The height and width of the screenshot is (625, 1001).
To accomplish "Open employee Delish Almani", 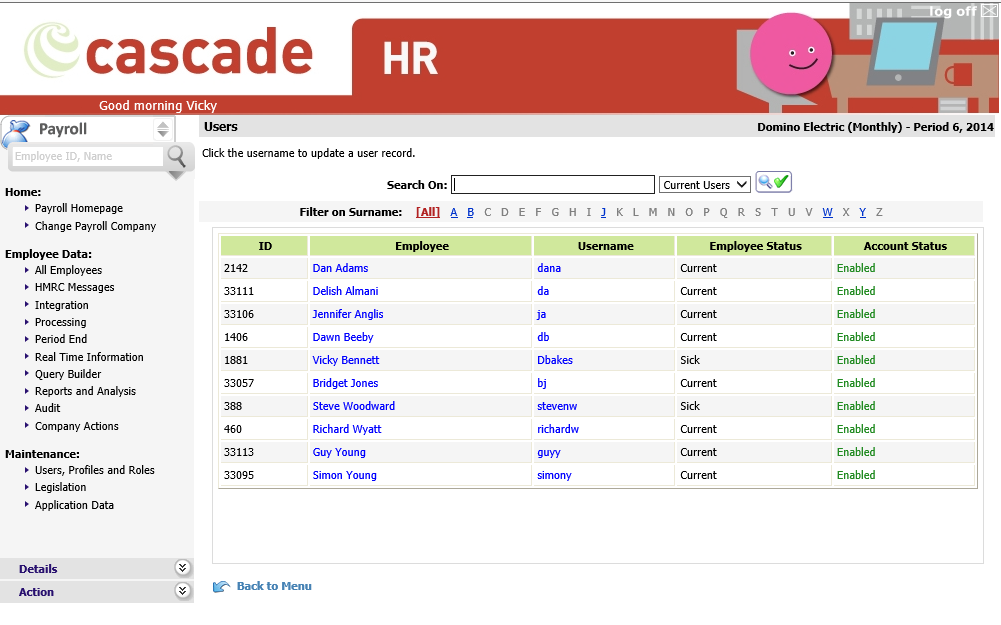I will pos(345,291).
